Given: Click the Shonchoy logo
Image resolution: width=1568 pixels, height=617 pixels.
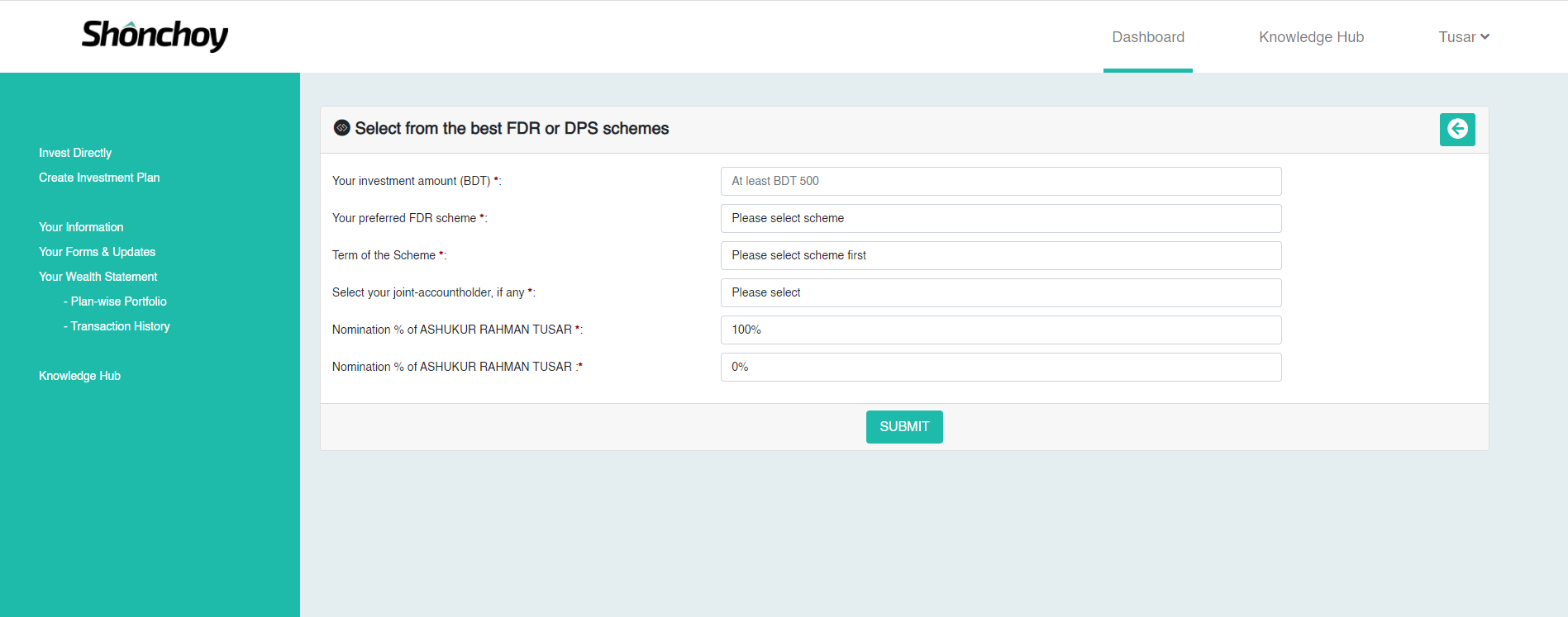Looking at the screenshot, I should (x=155, y=36).
